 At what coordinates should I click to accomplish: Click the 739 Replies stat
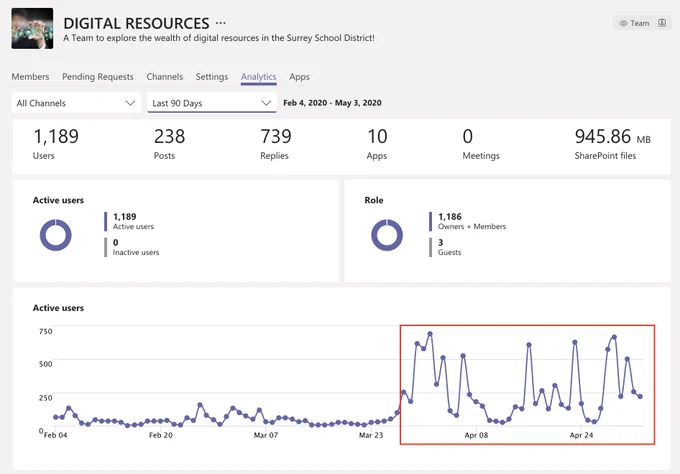[x=276, y=144]
